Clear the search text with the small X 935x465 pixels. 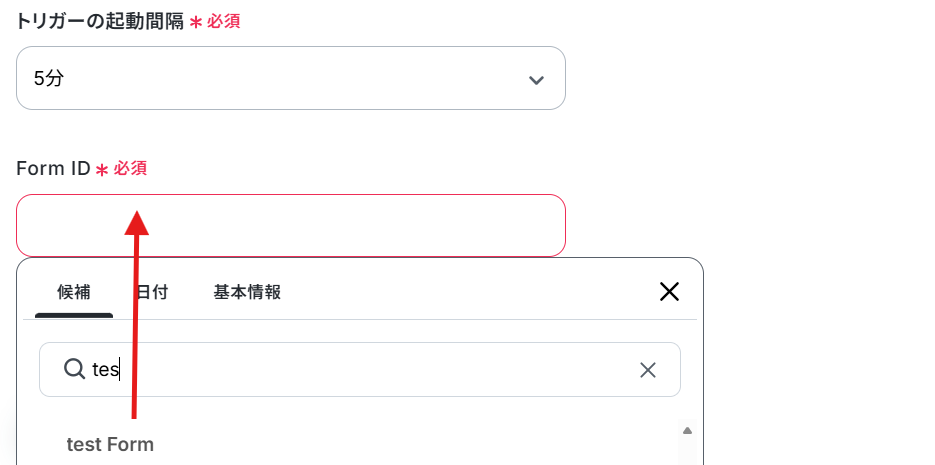point(648,370)
